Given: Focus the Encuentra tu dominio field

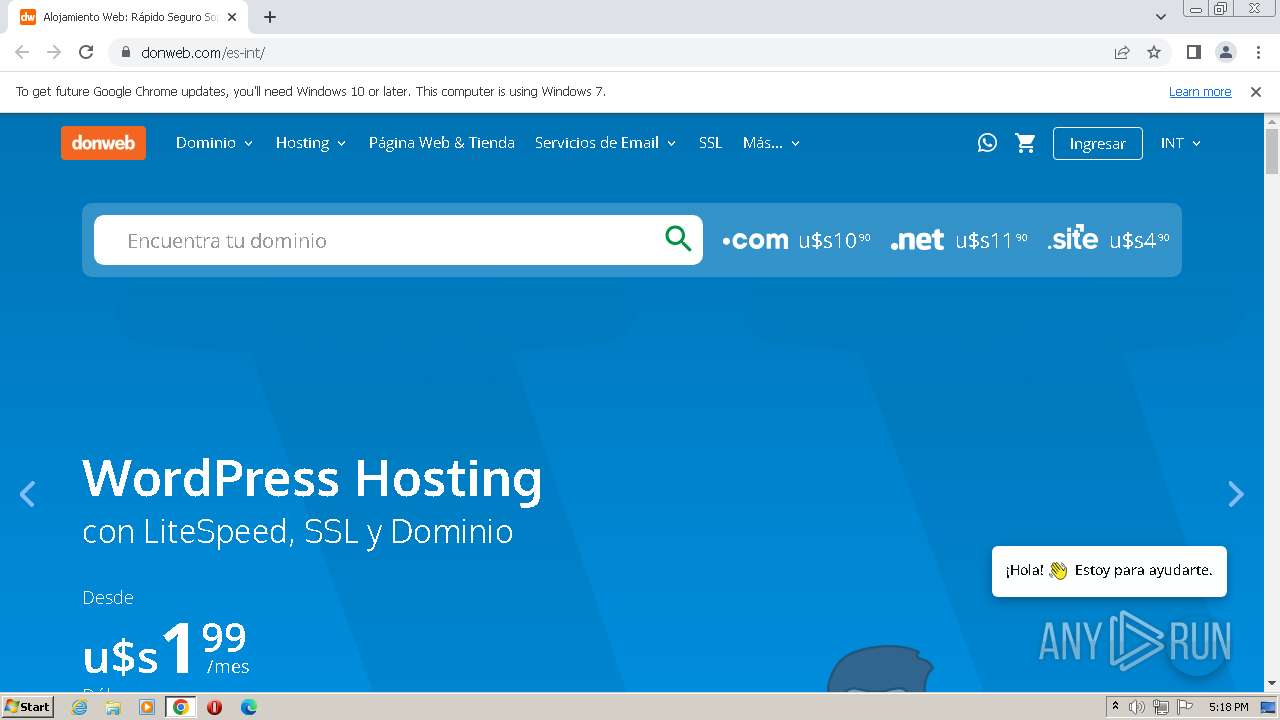Looking at the screenshot, I should 398,240.
